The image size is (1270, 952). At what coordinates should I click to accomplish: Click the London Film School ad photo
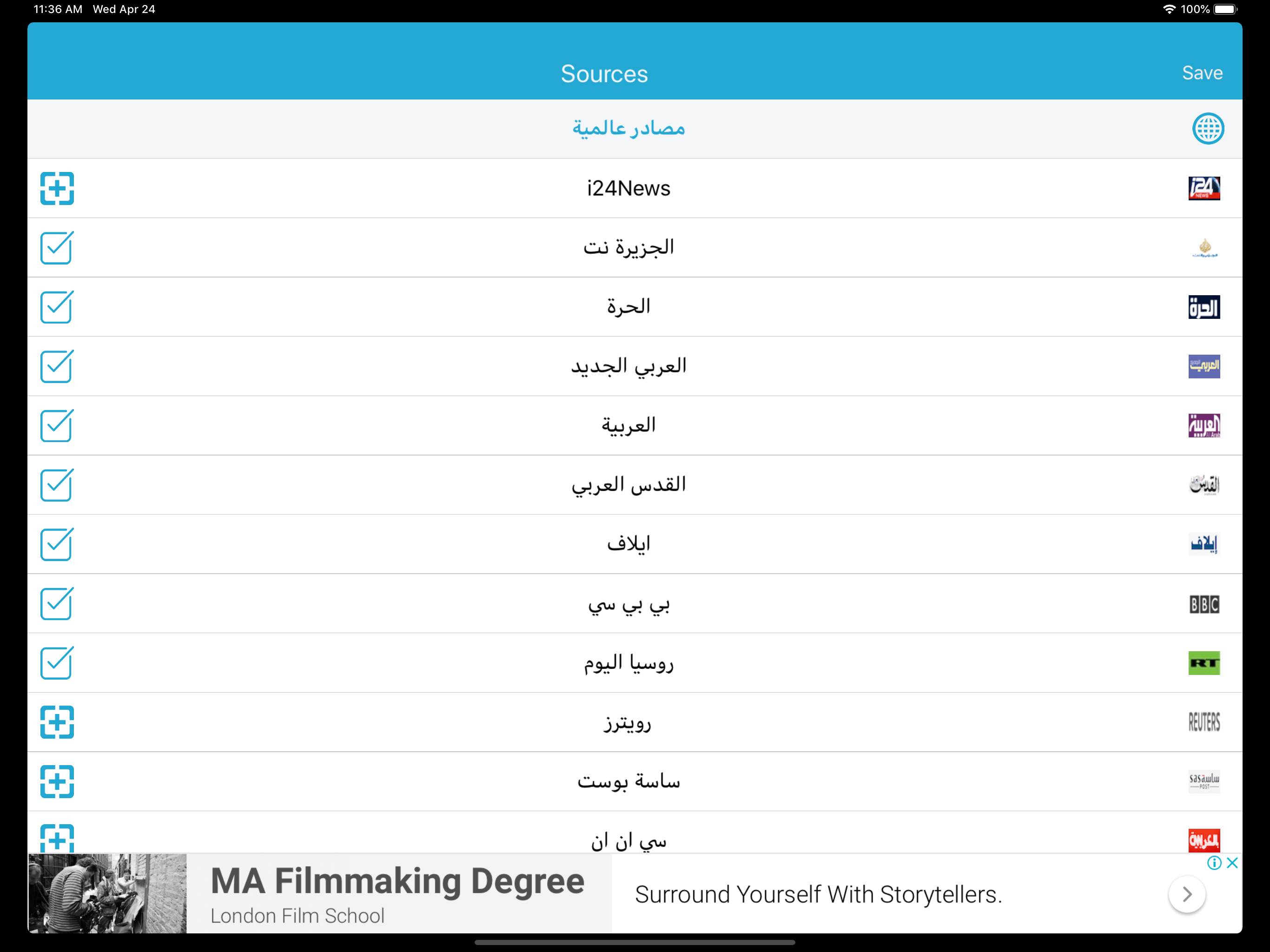pos(107,893)
